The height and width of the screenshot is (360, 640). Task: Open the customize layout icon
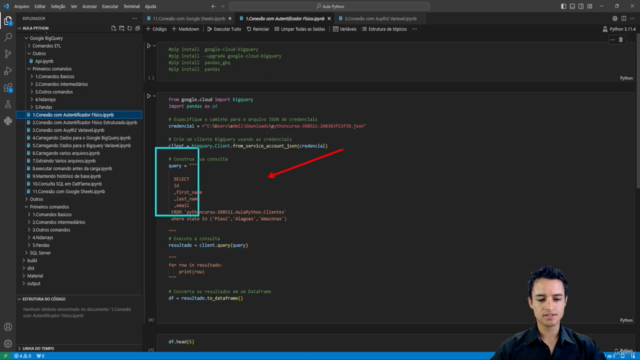coord(590,6)
